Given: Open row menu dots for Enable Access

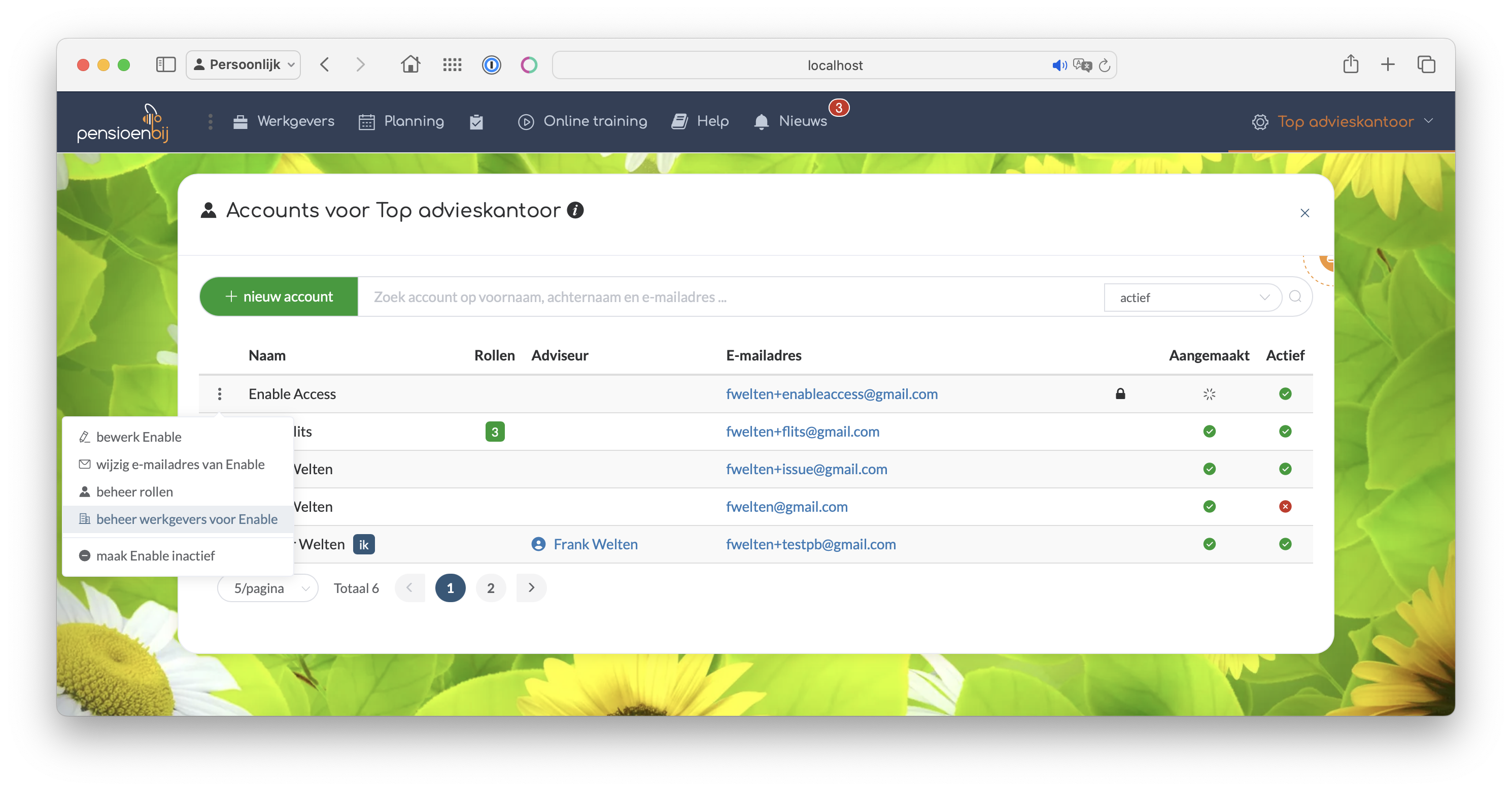Looking at the screenshot, I should point(220,393).
